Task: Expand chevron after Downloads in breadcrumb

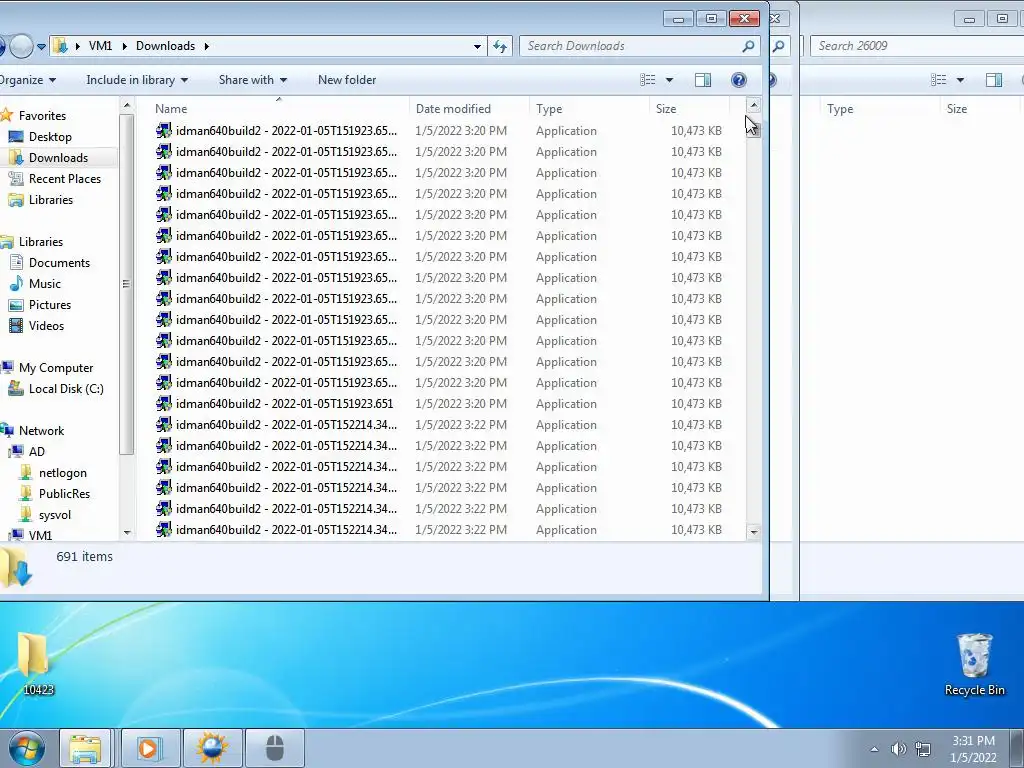Action: coord(207,46)
